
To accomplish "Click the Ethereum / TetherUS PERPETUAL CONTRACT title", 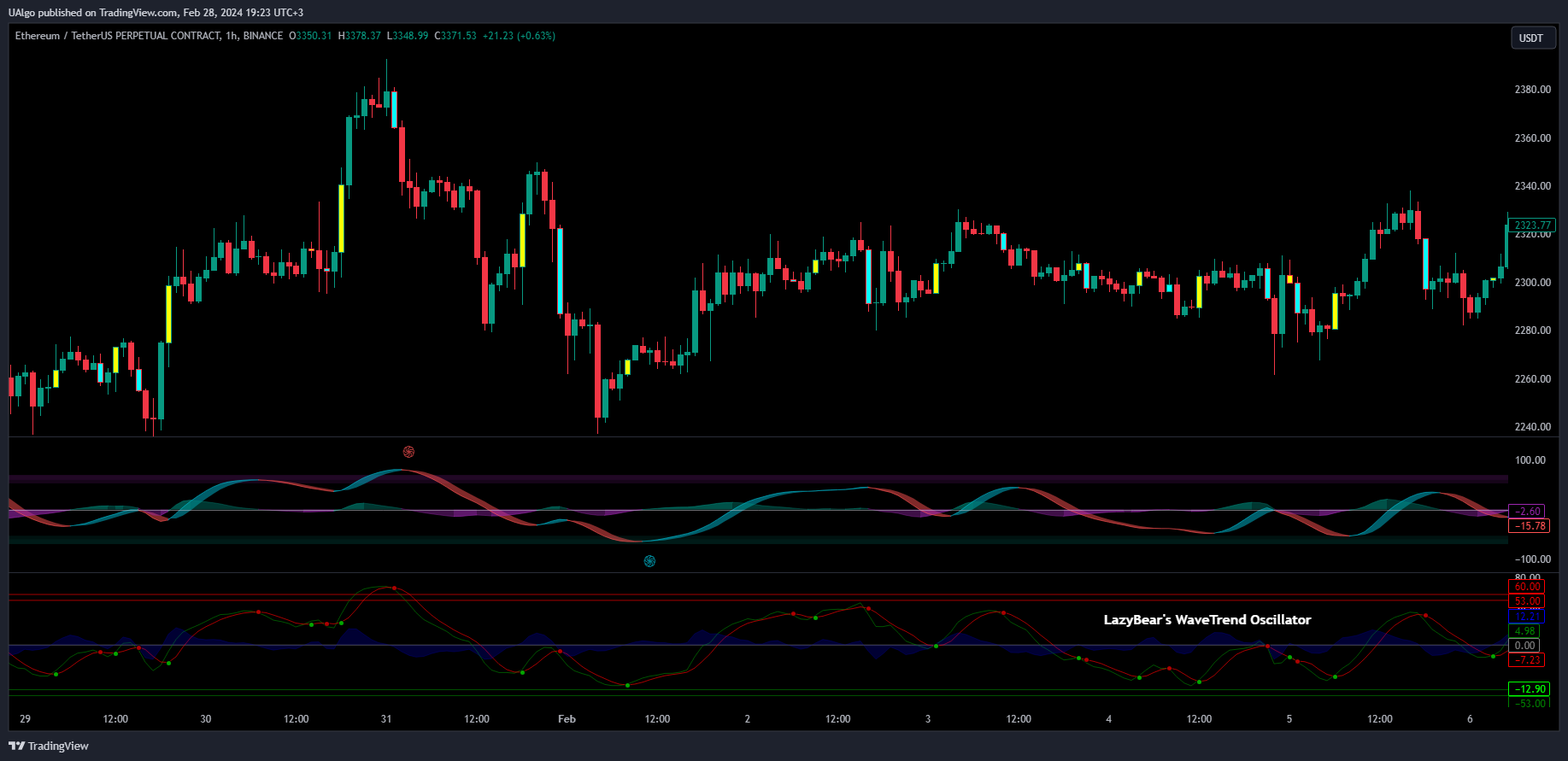I will coord(118,36).
